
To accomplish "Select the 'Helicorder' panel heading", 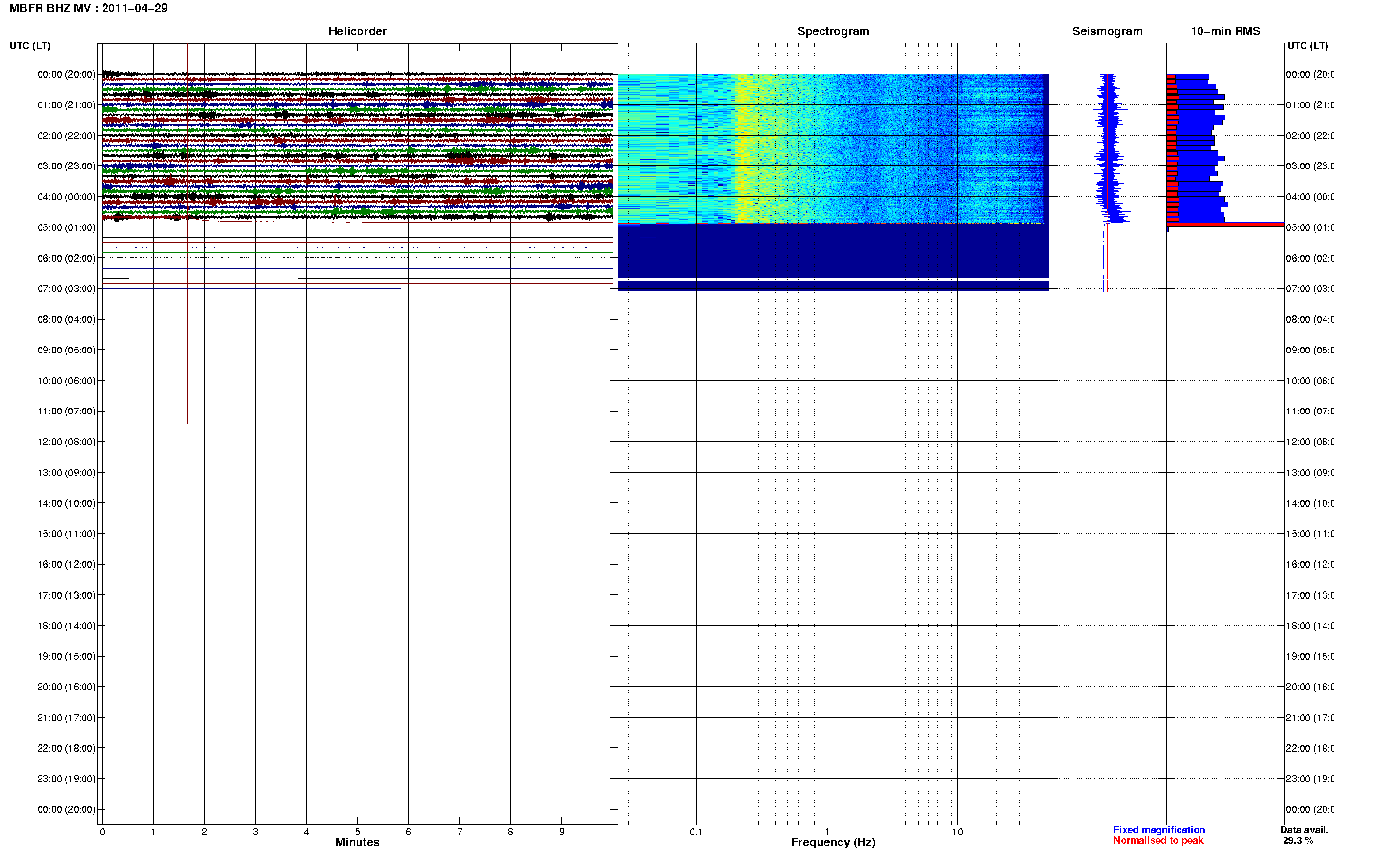I will click(x=357, y=31).
